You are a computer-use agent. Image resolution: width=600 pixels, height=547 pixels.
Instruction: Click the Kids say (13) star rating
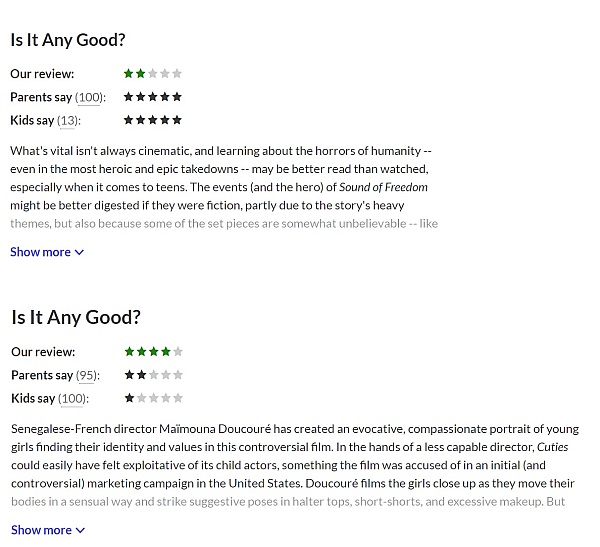[x=153, y=120]
